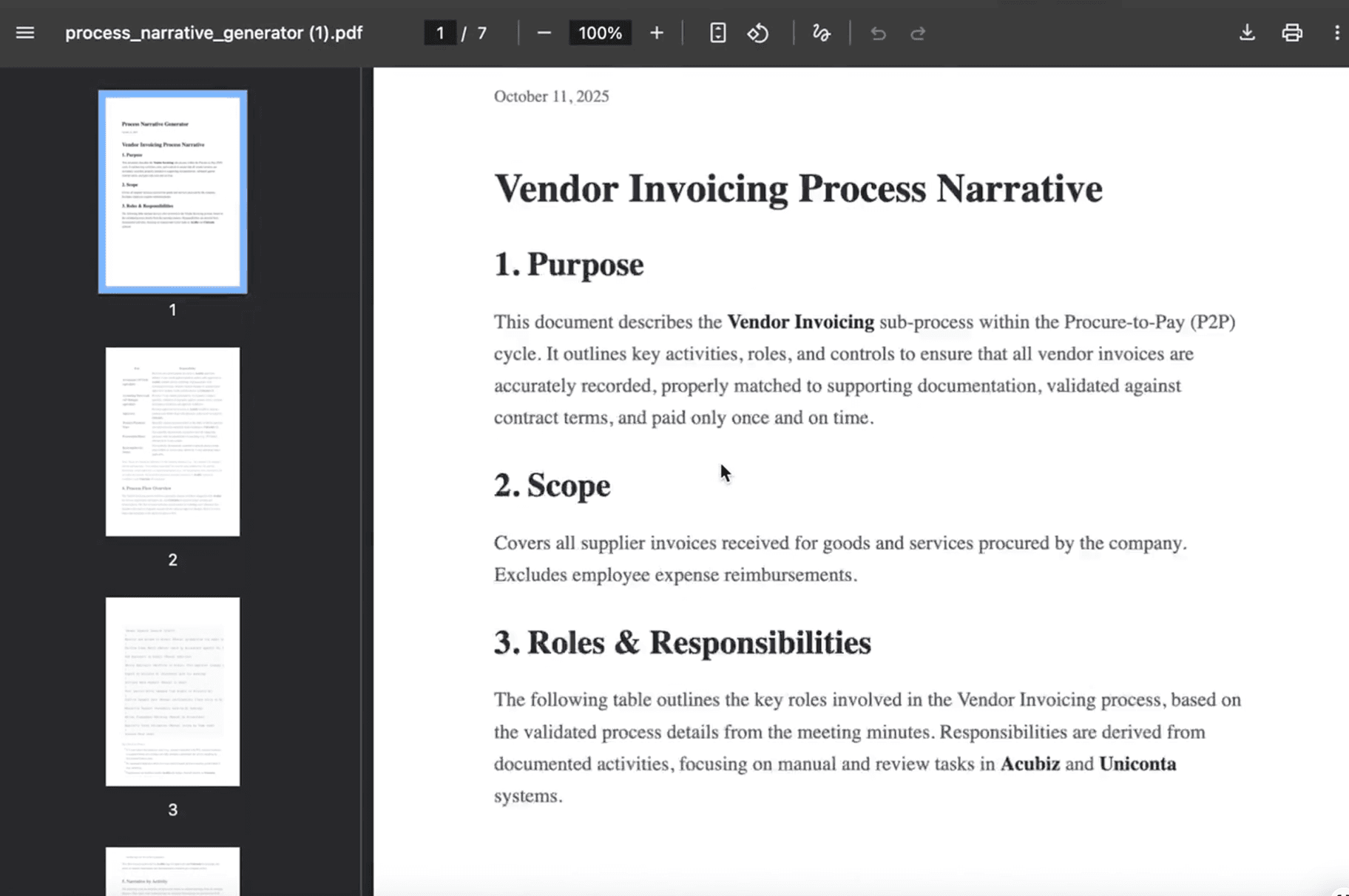Click the 100% zoom level field
The image size is (1349, 896).
[x=600, y=33]
